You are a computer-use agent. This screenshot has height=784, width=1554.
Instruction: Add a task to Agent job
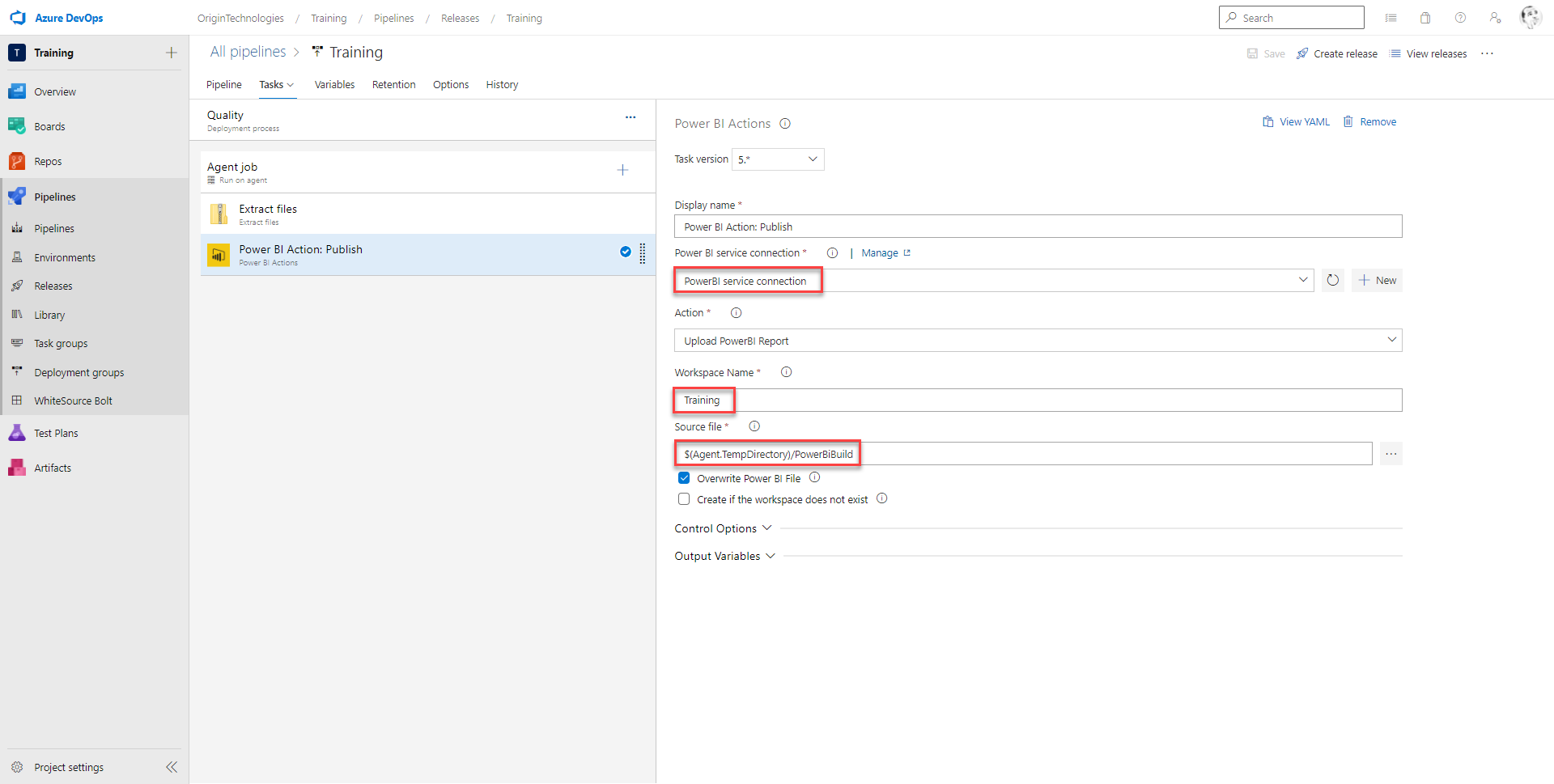click(x=622, y=170)
